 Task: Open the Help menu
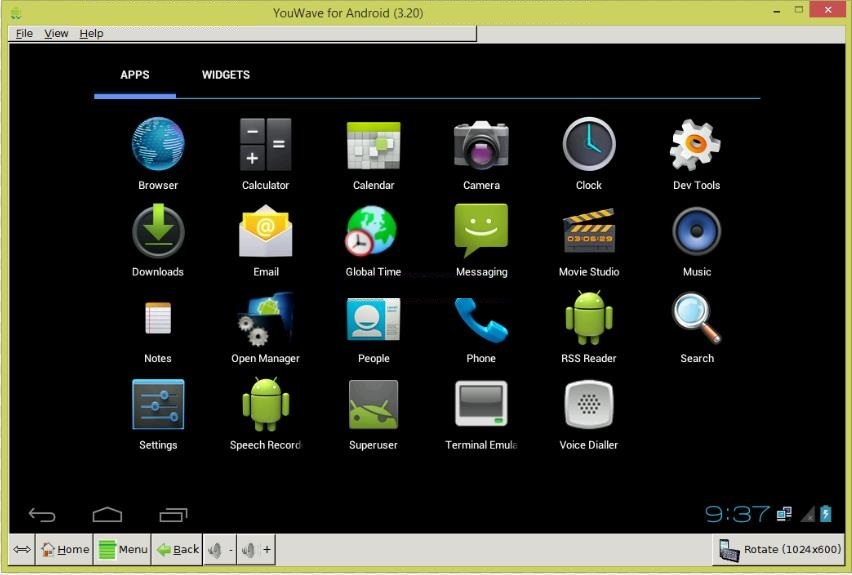[91, 34]
